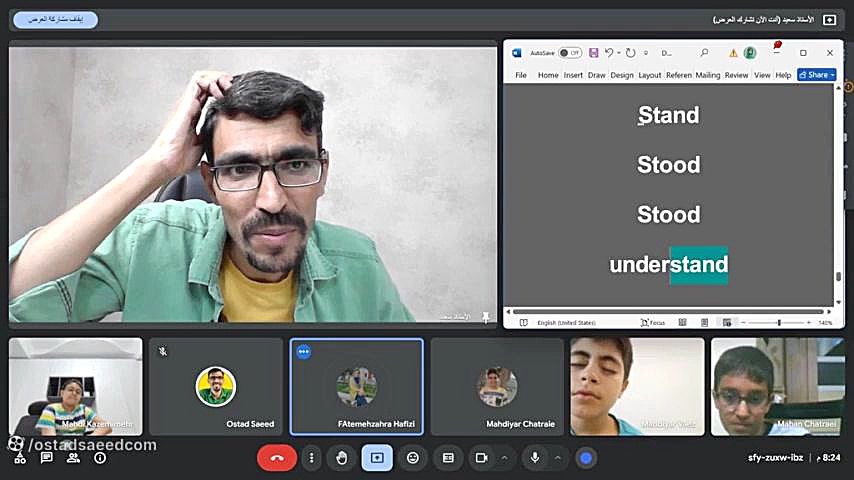Switch to Web Layout view icon

click(727, 323)
